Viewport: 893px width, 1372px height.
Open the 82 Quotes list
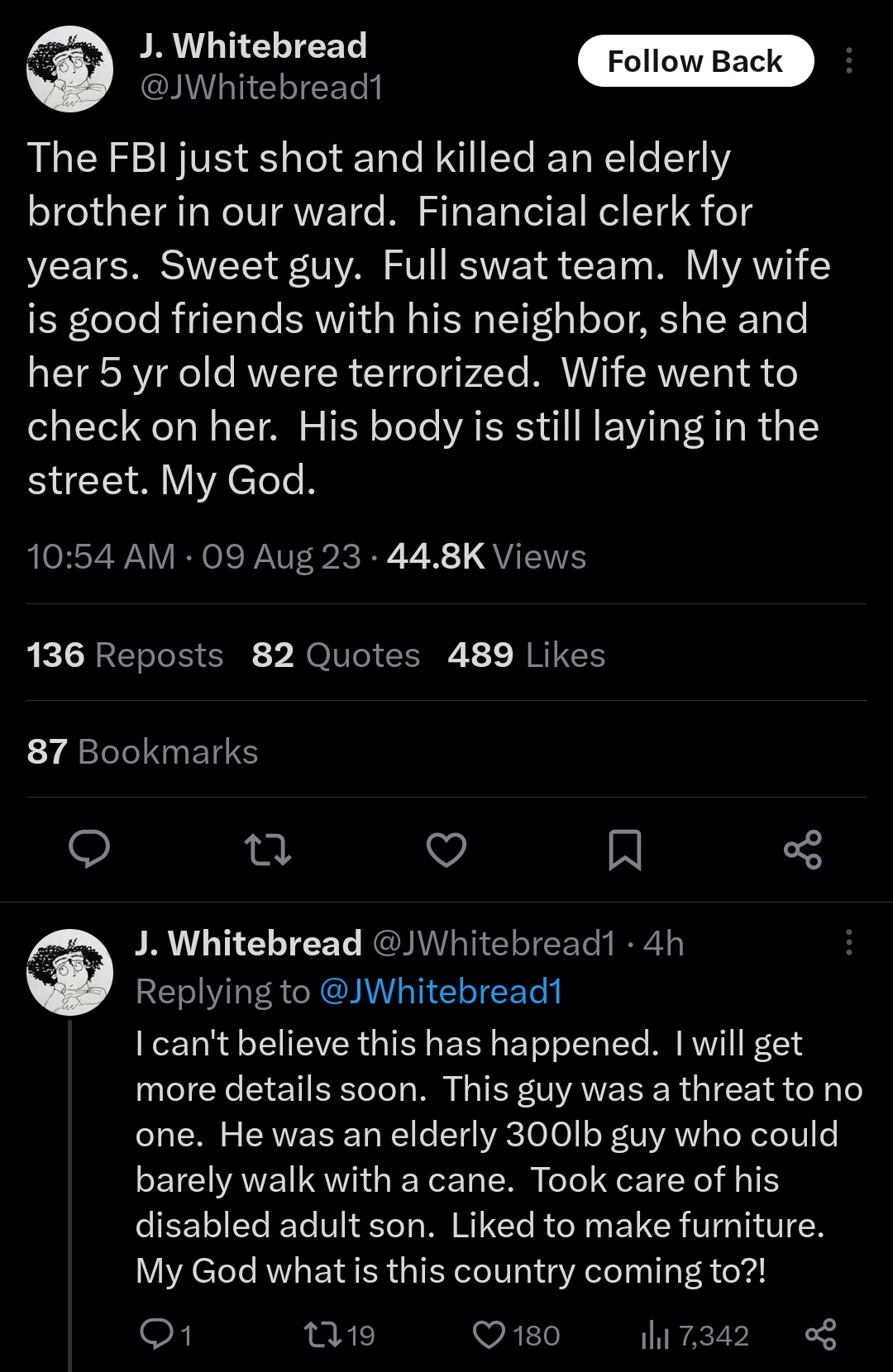[x=336, y=655]
